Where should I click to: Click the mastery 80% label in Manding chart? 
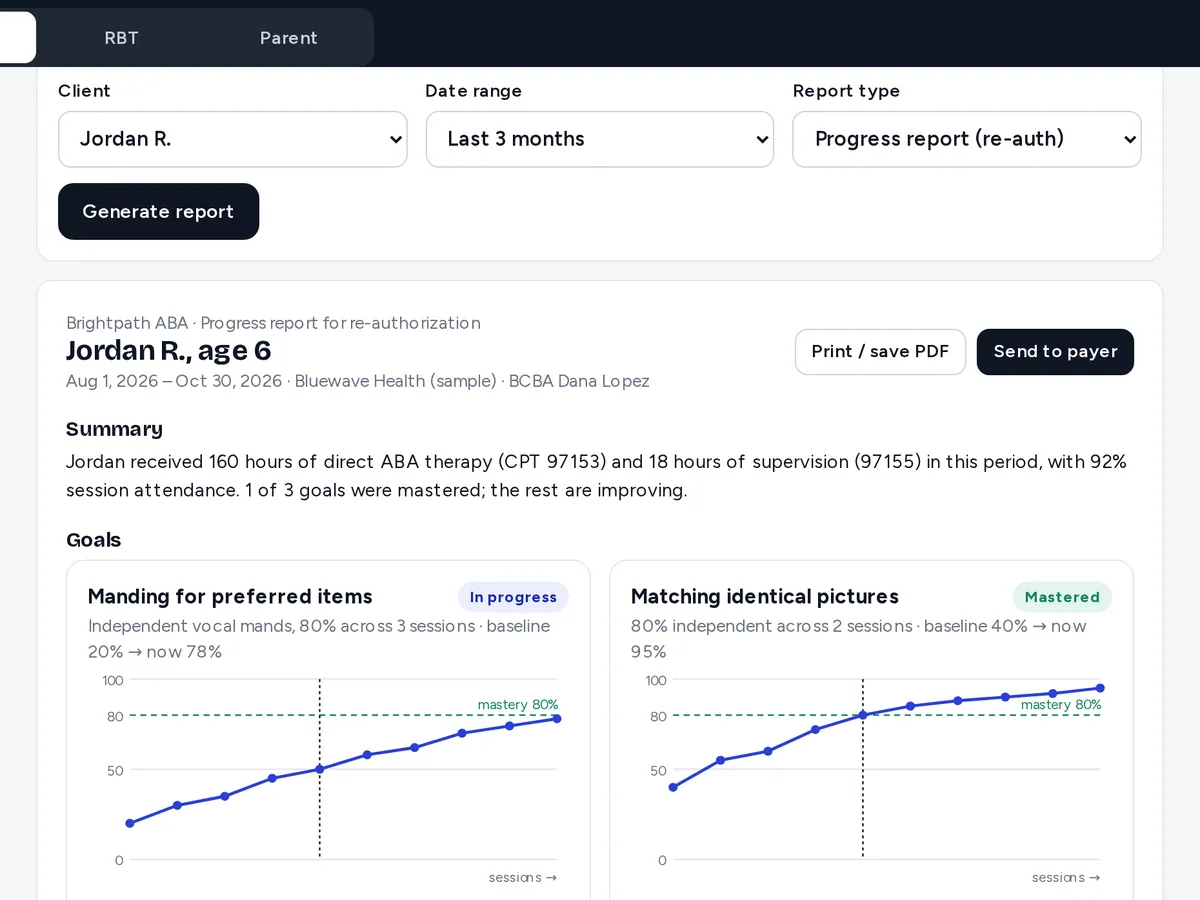point(518,705)
